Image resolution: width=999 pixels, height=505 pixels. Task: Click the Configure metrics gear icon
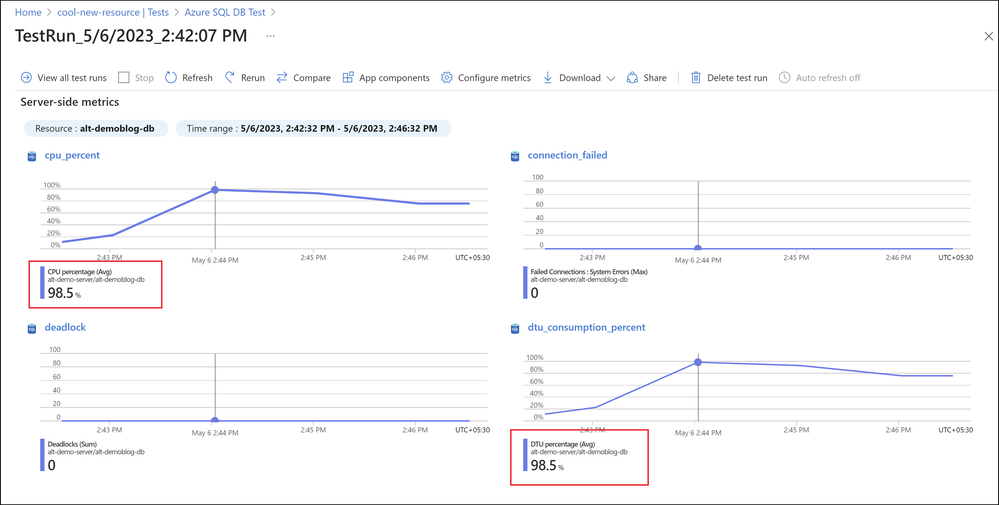447,78
